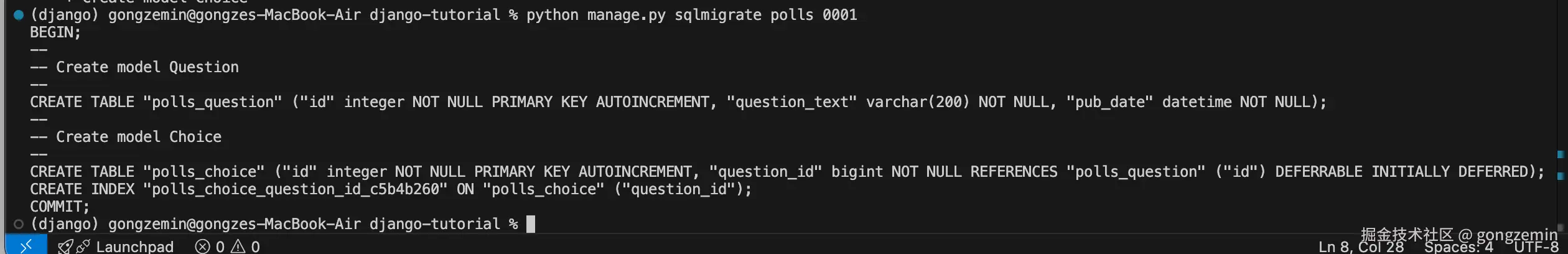
Task: Click the plug icon before Launchpad
Action: pyautogui.click(x=83, y=247)
